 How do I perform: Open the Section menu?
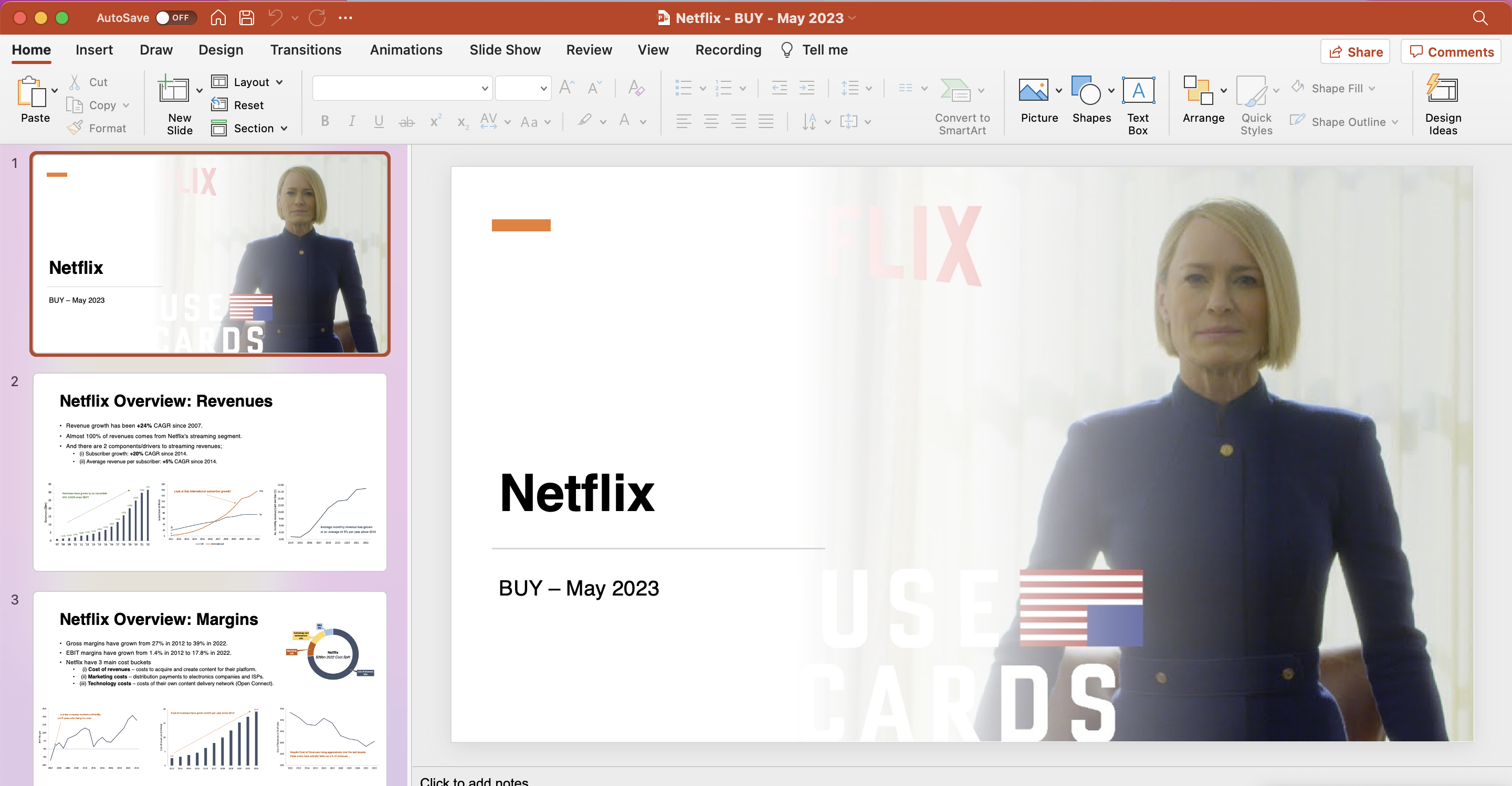click(x=250, y=128)
